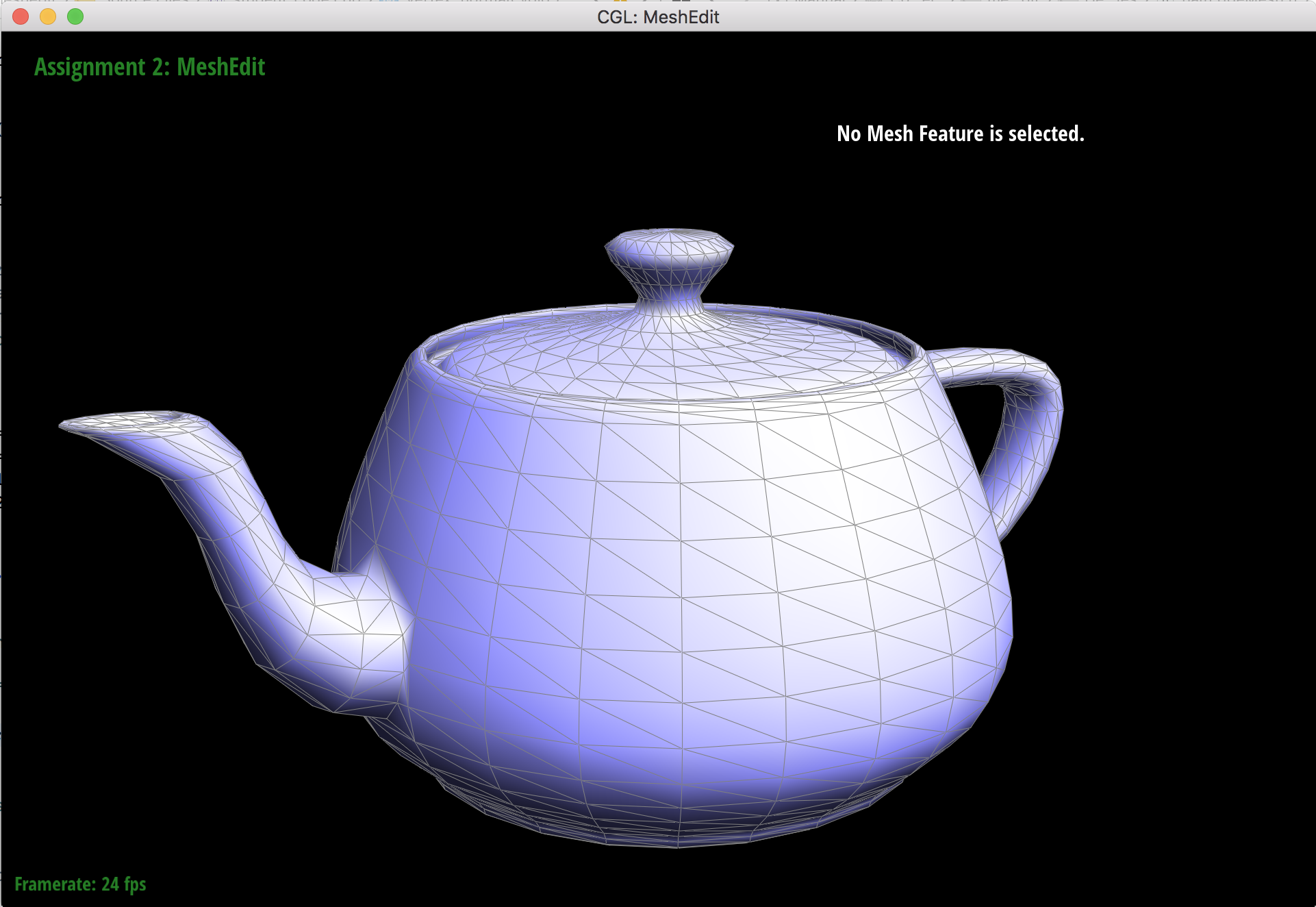Close the CGL: MeshEdit window
This screenshot has width=1316, height=907.
point(21,16)
